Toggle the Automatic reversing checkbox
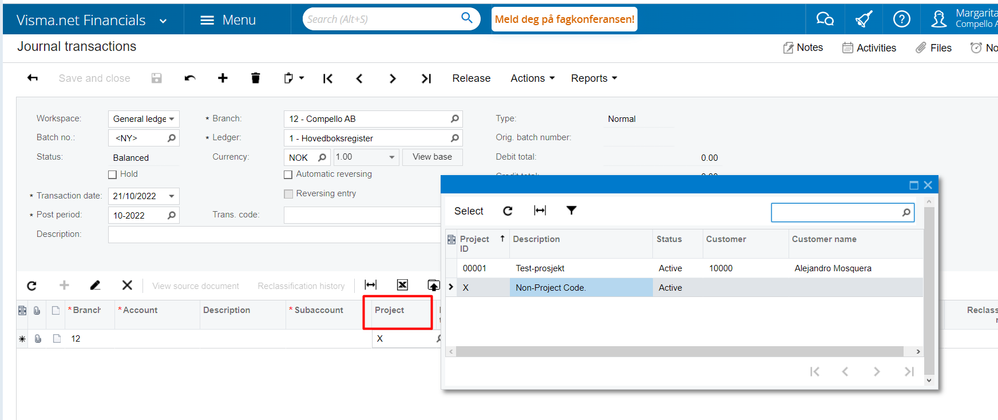The width and height of the screenshot is (998, 420). click(288, 174)
